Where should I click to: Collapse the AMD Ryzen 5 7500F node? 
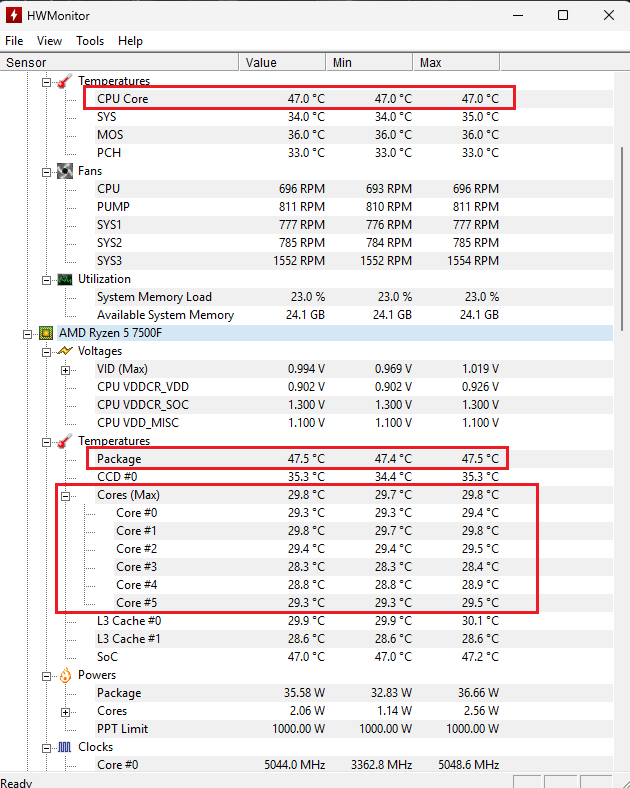tap(27, 334)
